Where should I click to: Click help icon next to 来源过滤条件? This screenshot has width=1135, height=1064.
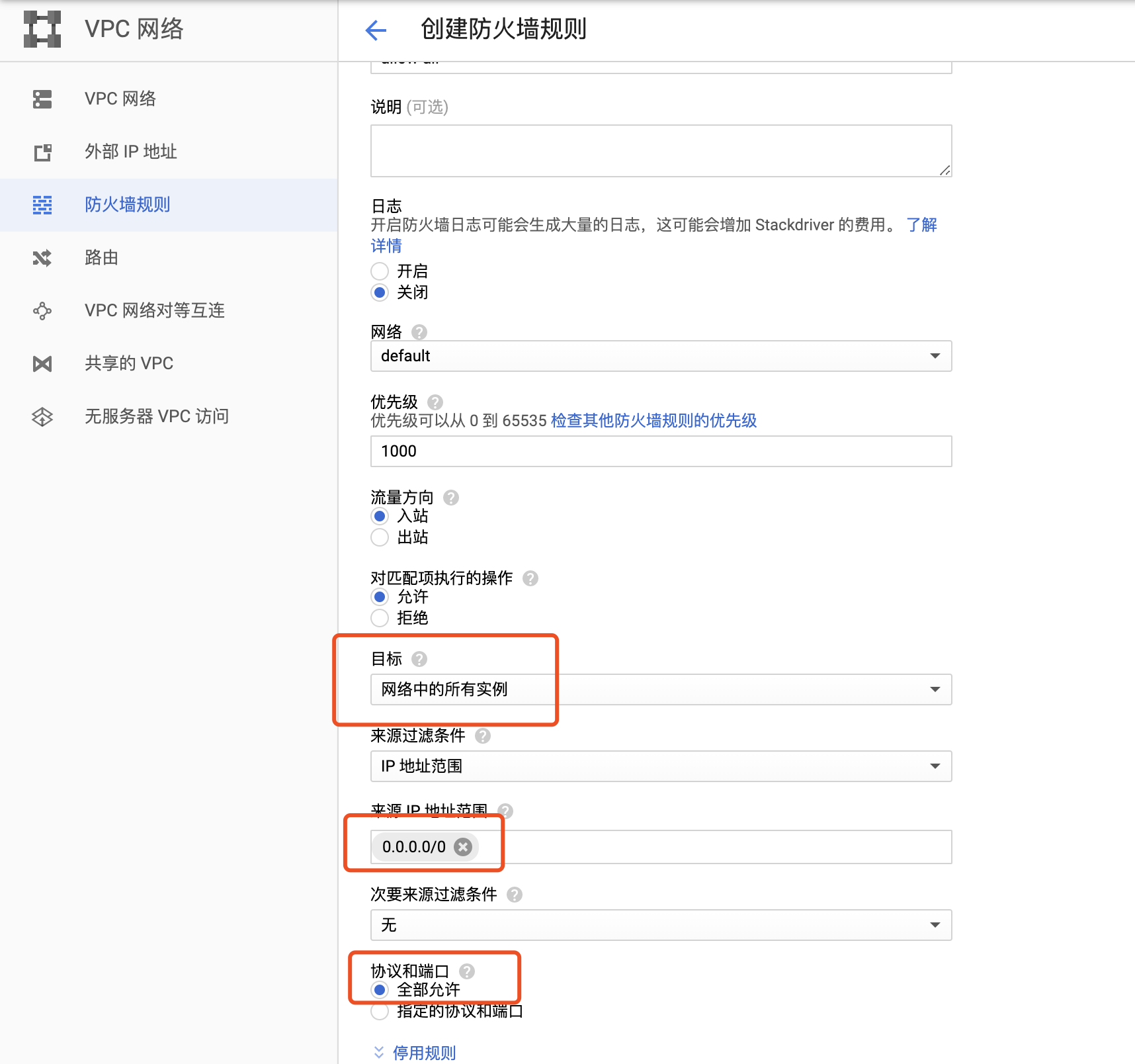tap(483, 736)
